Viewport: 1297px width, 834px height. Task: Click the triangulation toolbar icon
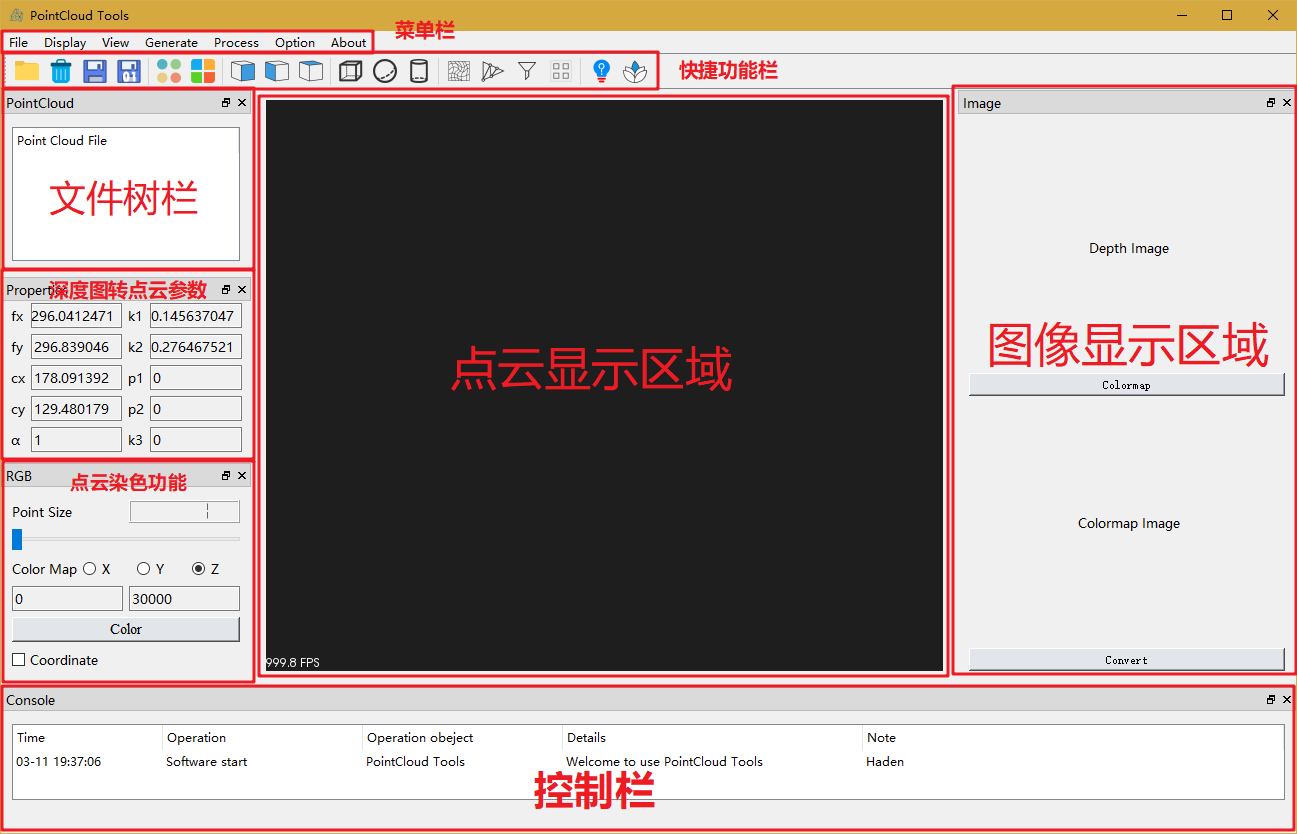point(493,71)
